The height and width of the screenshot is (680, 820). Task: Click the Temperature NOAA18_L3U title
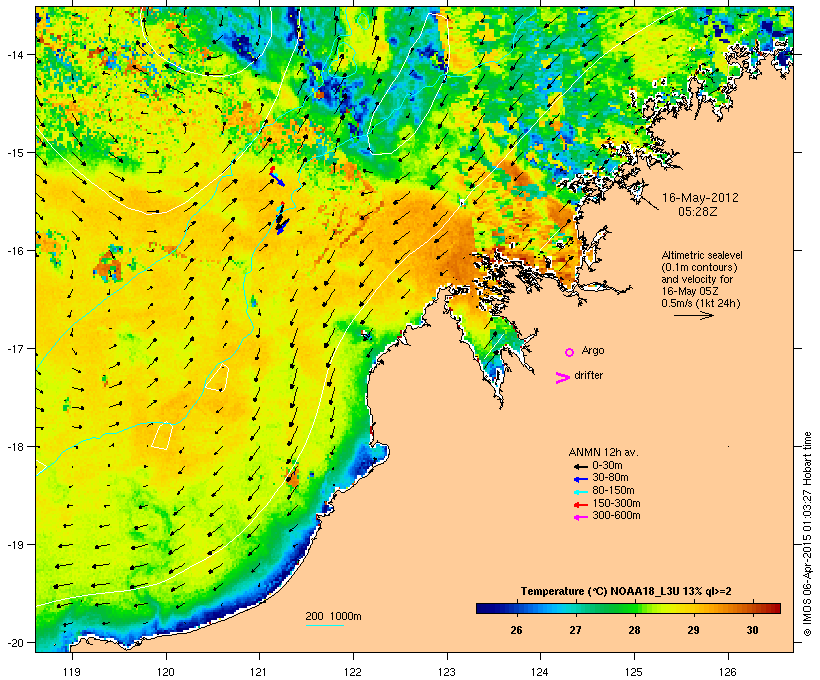coord(626,591)
